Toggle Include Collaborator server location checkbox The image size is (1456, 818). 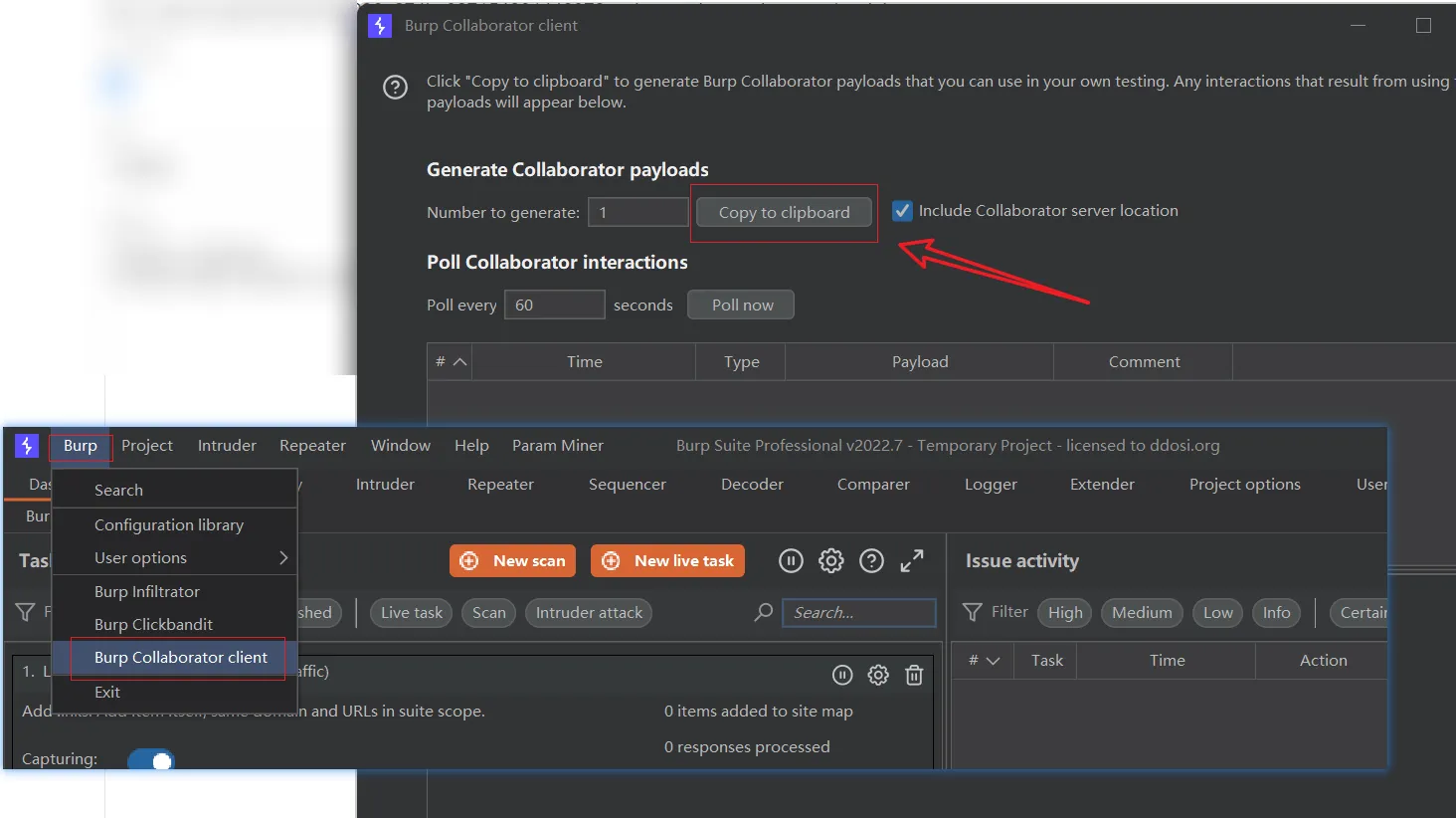902,211
